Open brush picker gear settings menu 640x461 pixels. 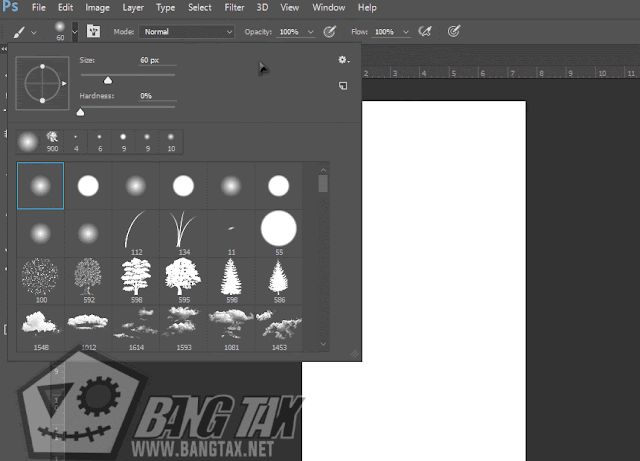pyautogui.click(x=344, y=60)
